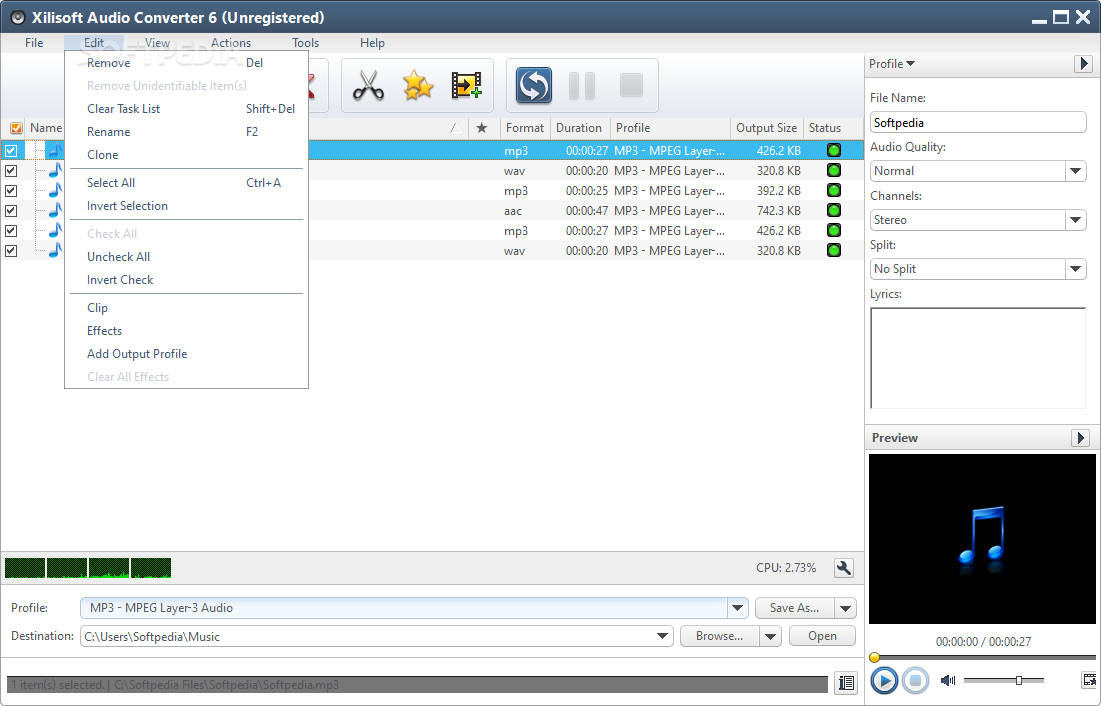The width and height of the screenshot is (1101, 706).
Task: Stop conversion with the stop icon
Action: 631,86
